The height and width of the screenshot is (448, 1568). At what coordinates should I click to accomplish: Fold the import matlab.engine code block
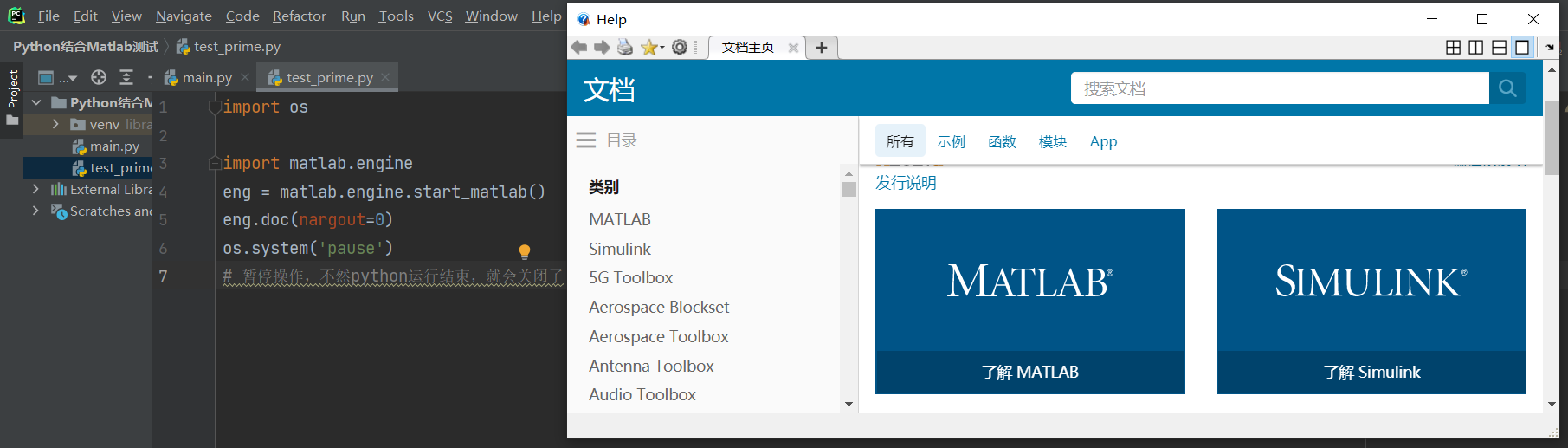coord(215,163)
